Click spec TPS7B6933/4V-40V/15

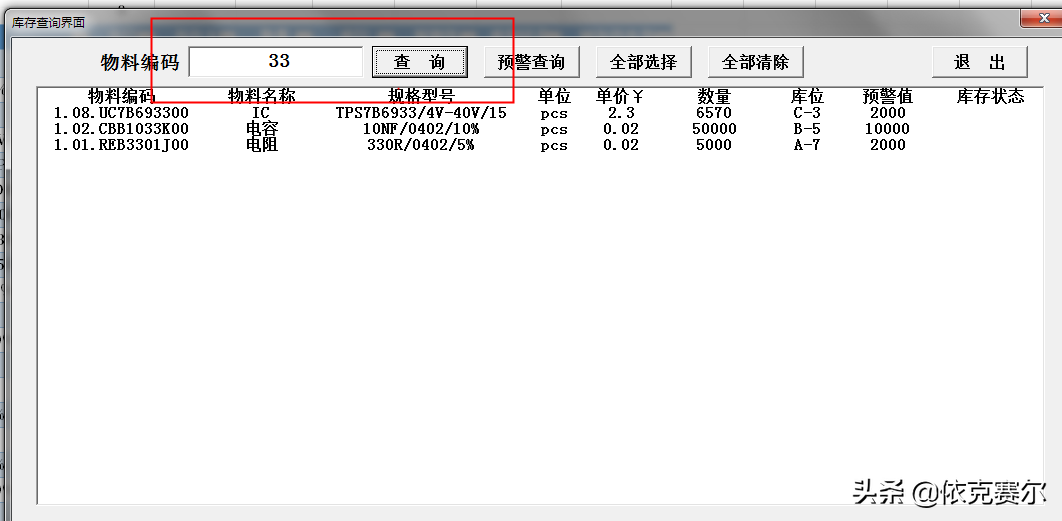421,113
